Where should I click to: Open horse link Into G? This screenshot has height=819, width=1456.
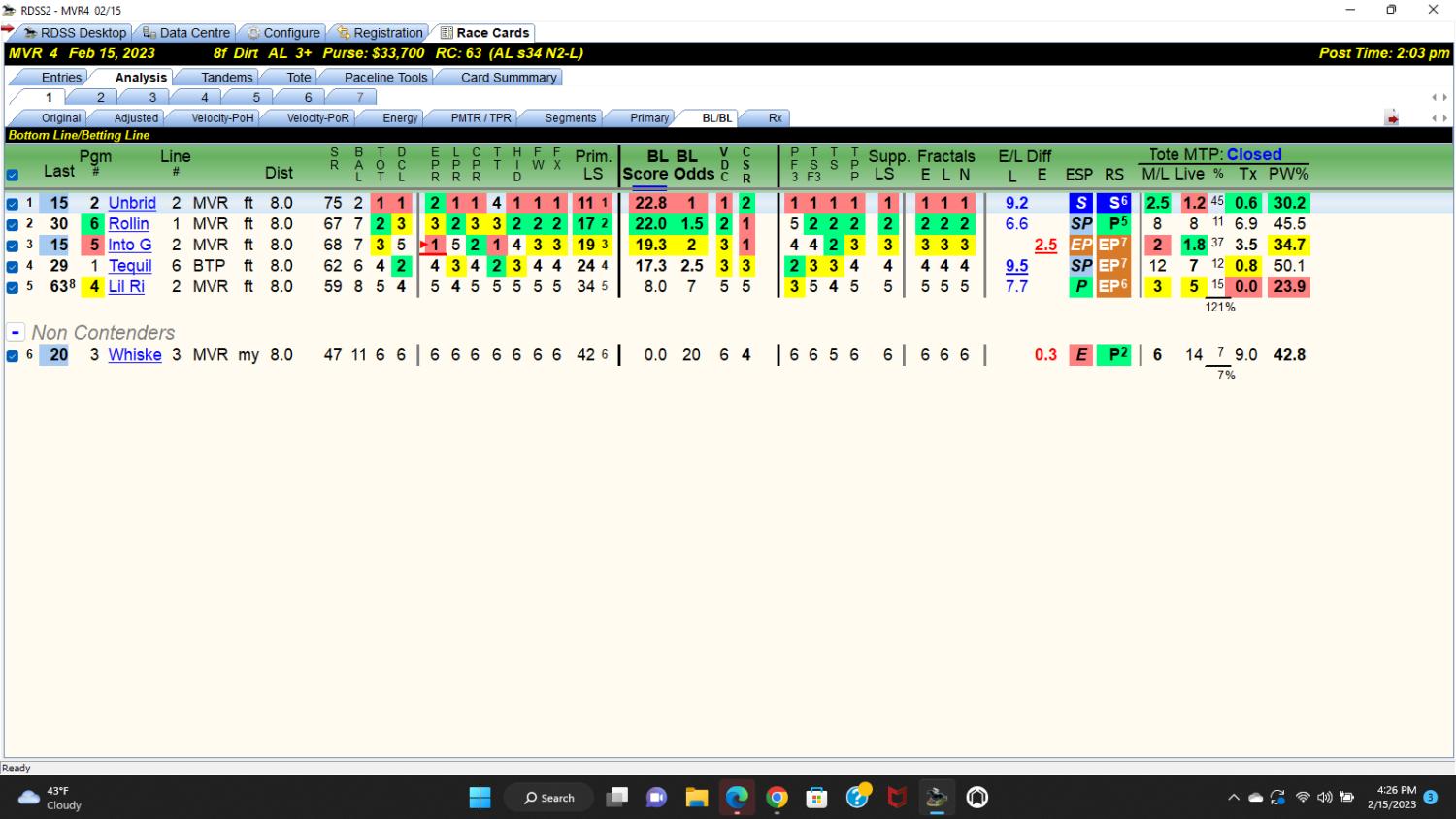130,245
